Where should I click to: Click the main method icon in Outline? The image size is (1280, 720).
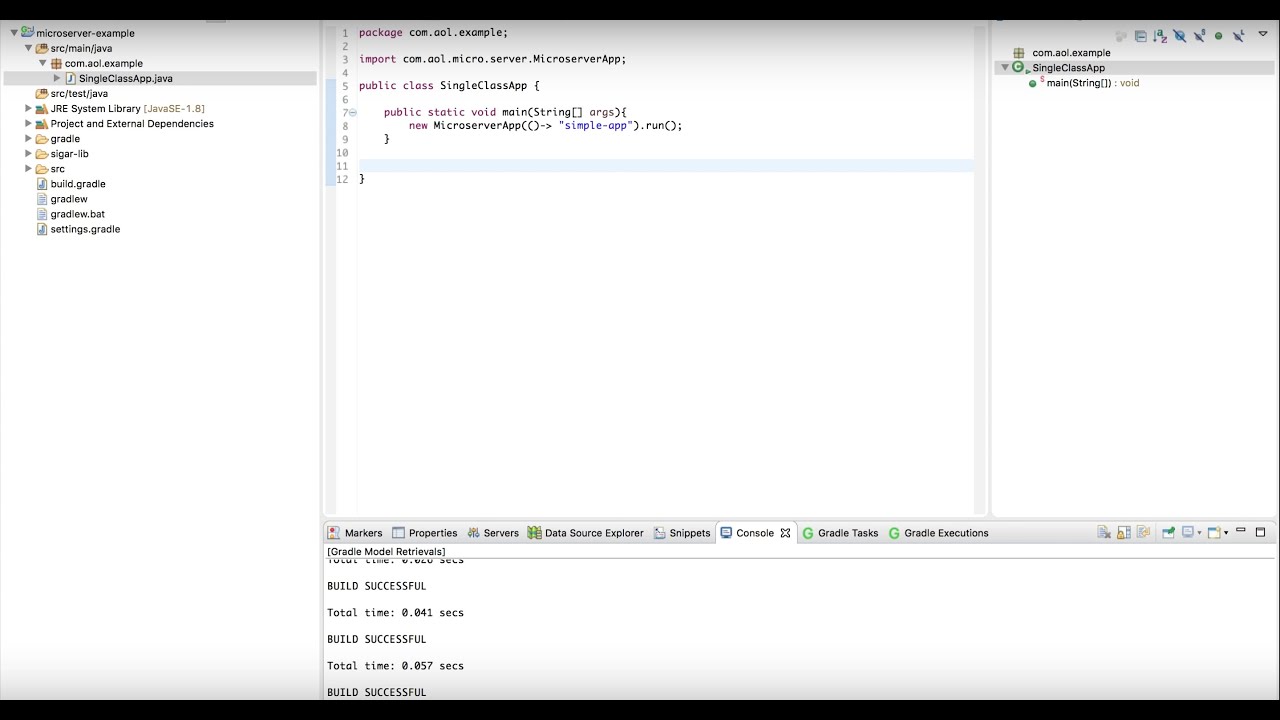[x=1033, y=83]
